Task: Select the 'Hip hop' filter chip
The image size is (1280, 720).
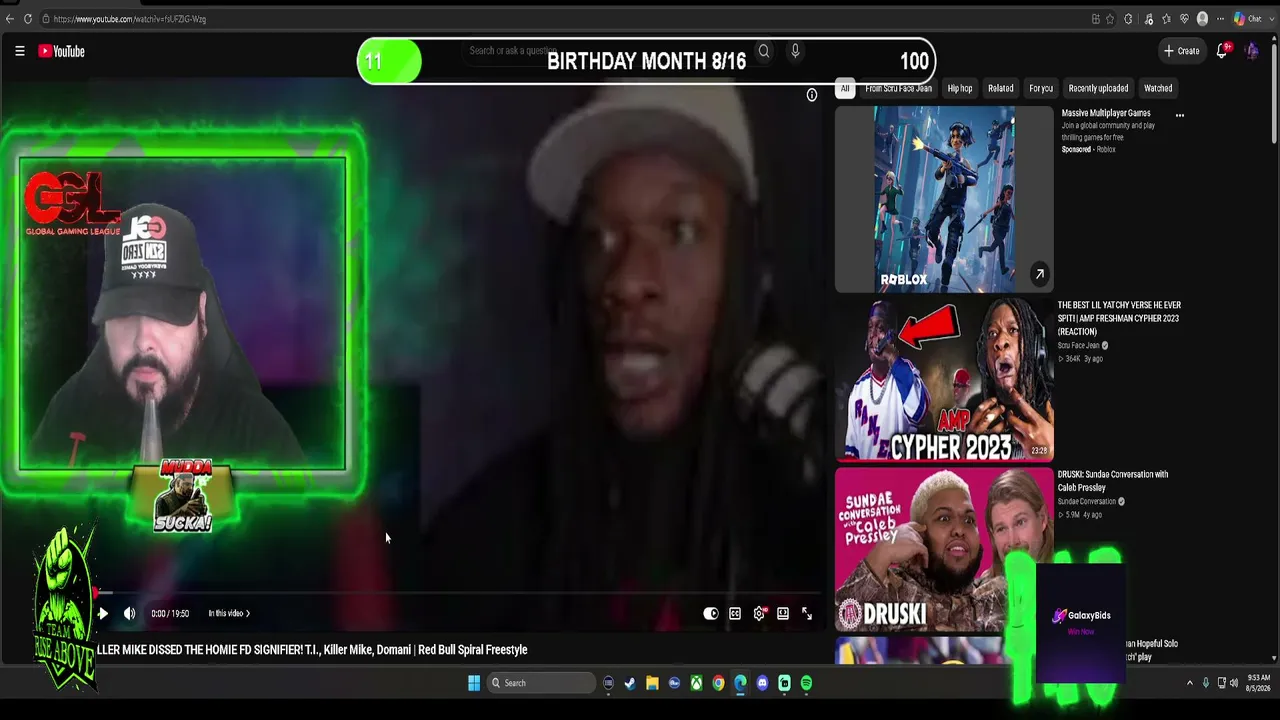Action: pos(960,88)
